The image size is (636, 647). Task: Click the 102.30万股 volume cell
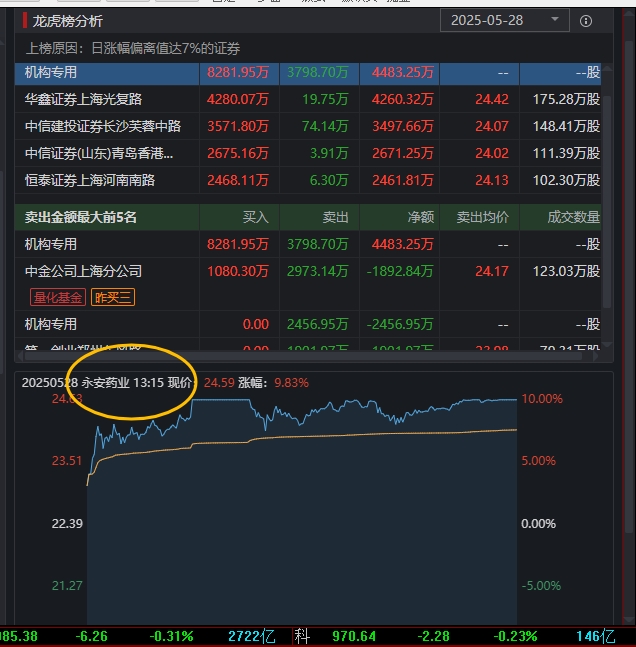(566, 180)
